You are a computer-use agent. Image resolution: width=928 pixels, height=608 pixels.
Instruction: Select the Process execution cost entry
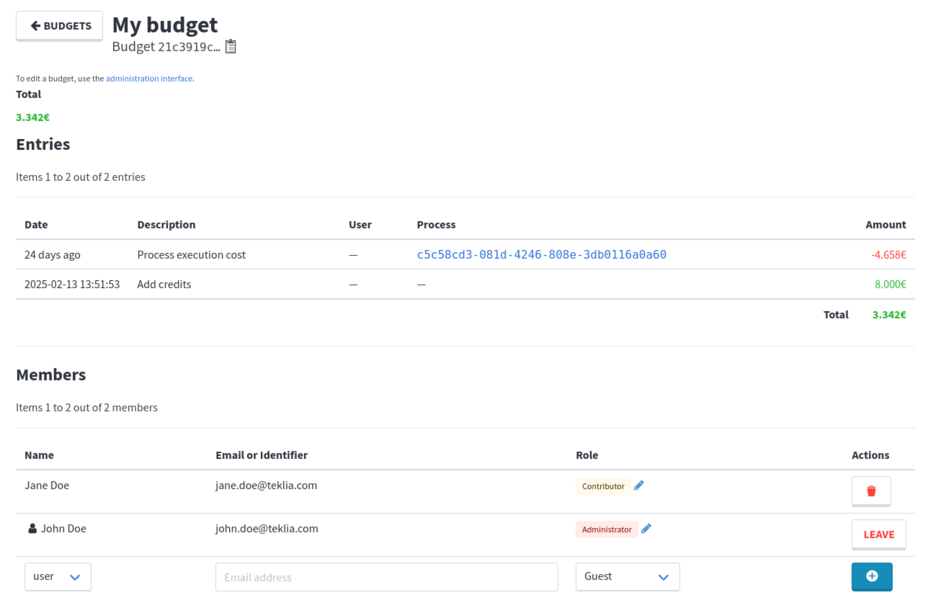point(189,255)
